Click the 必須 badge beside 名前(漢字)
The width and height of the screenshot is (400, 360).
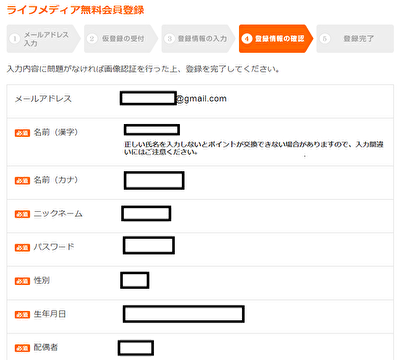(22, 133)
